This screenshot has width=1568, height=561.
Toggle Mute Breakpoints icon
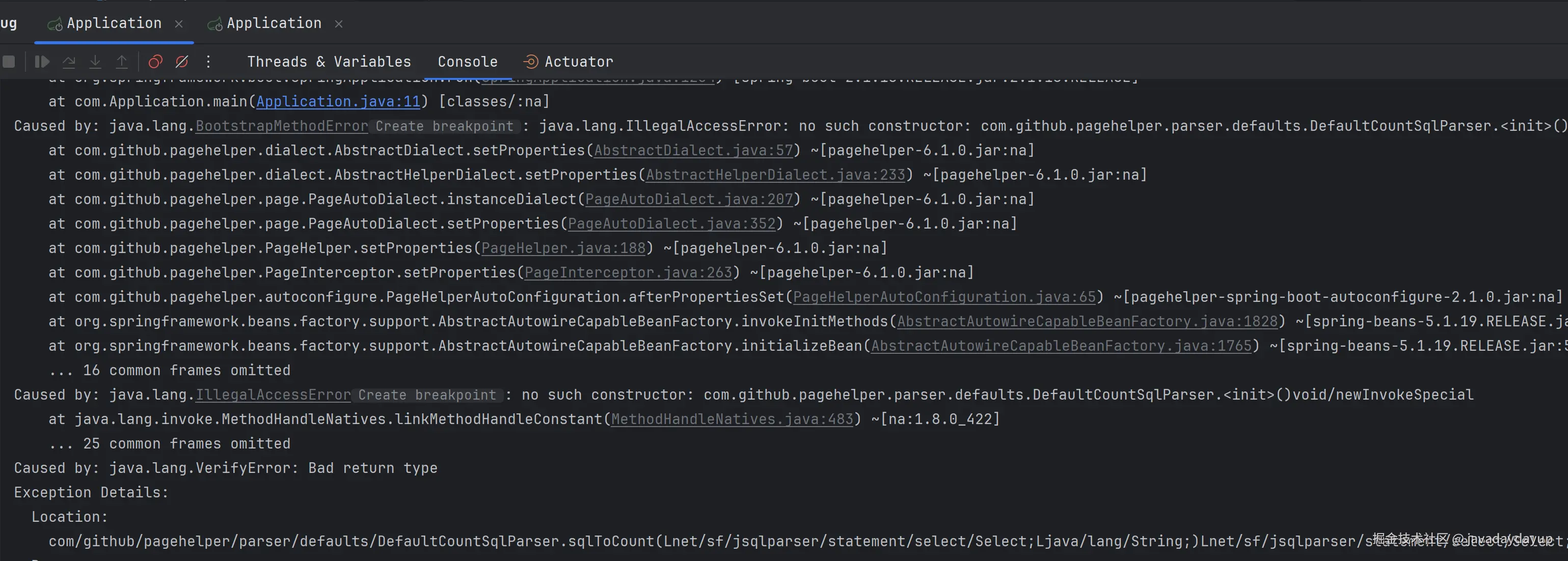181,62
